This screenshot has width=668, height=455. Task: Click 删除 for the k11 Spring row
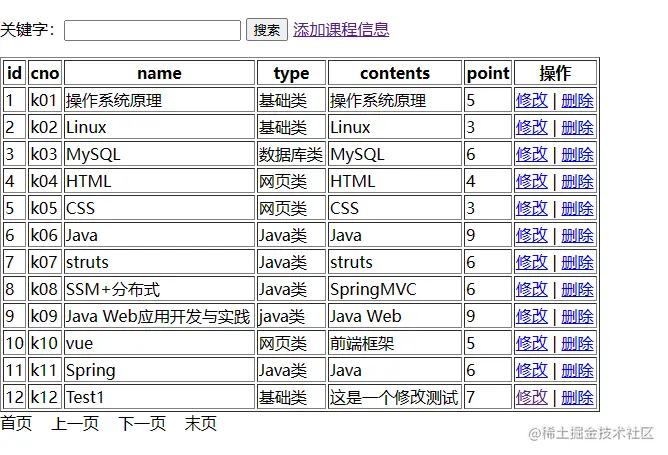(x=577, y=370)
